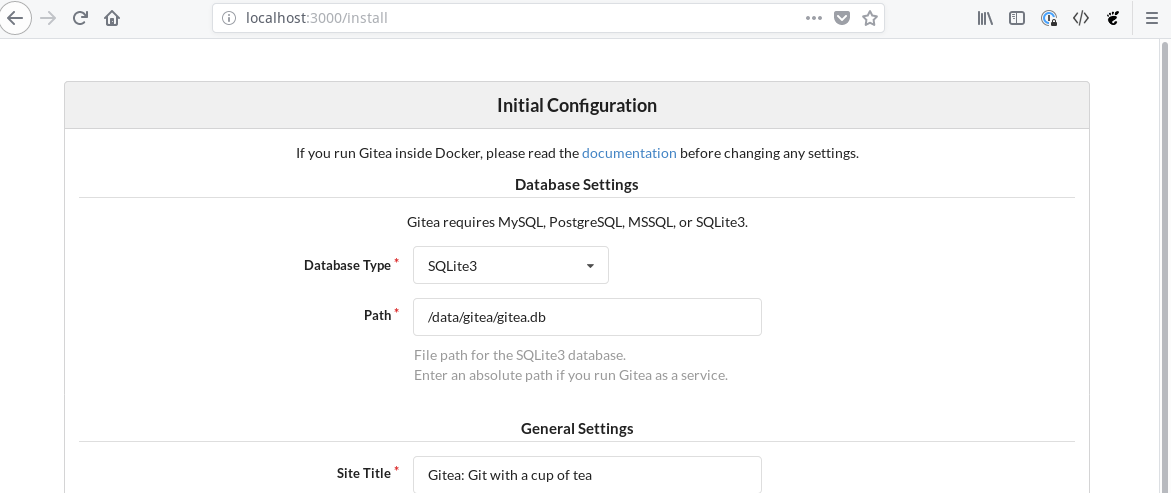Open the browser home page icon
The width and height of the screenshot is (1171, 493).
pyautogui.click(x=112, y=19)
